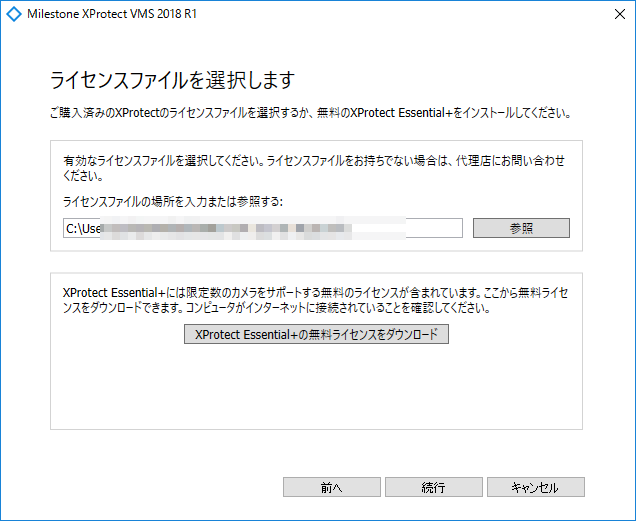Close the Milestone XProtect installer window
Image resolution: width=636 pixels, height=521 pixels.
pos(620,14)
